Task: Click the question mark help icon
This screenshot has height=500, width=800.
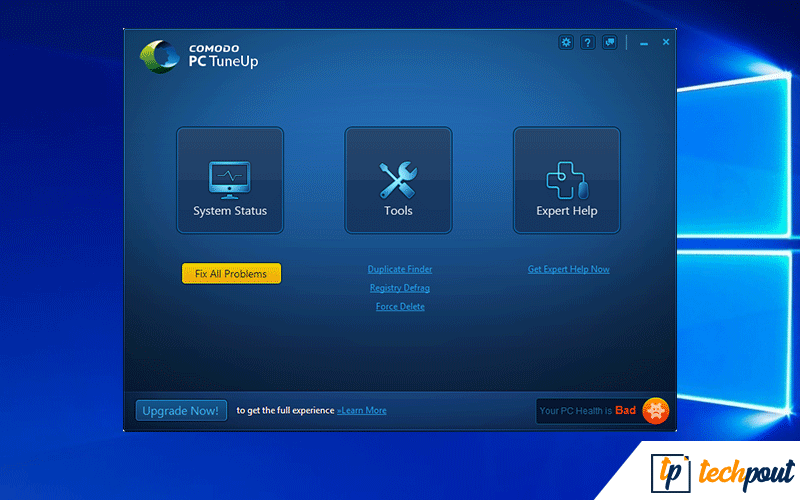Action: tap(588, 42)
